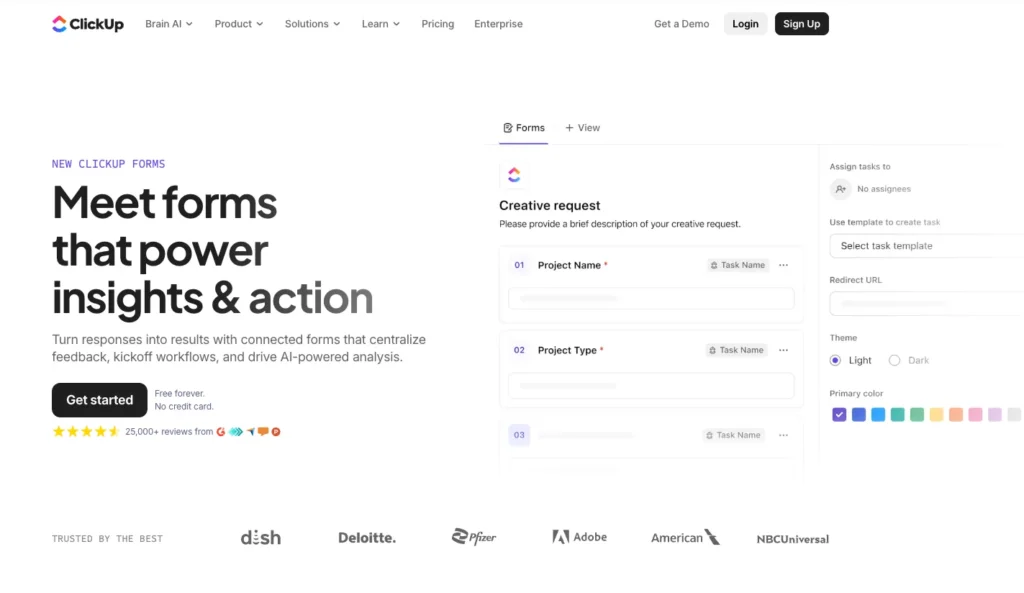Click the Get started button
1024x593 pixels.
[99, 400]
